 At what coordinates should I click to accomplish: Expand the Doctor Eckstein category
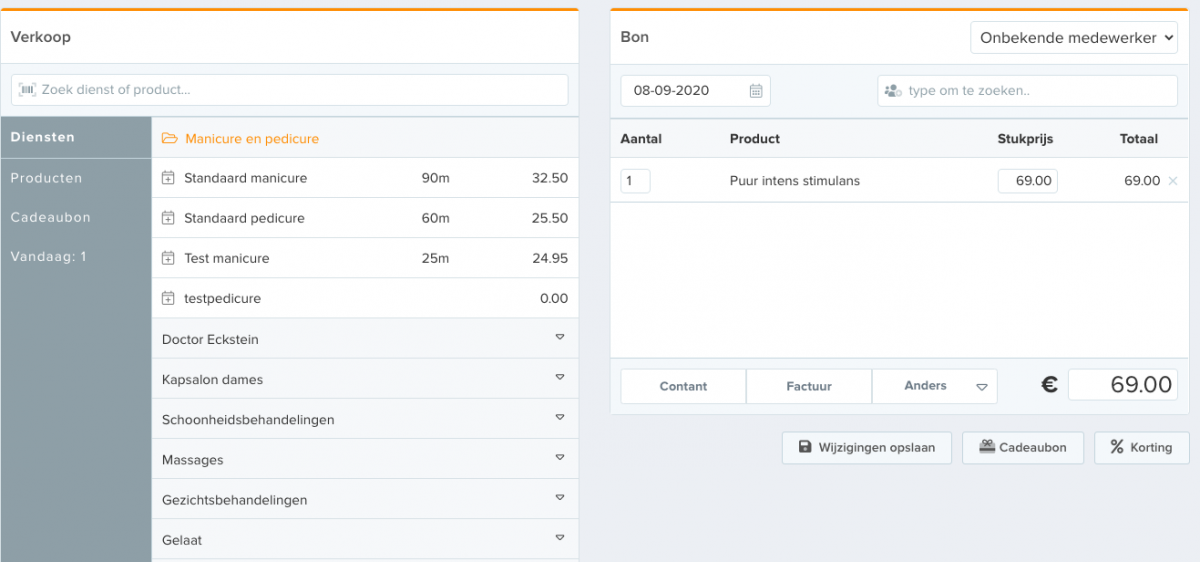pos(560,338)
